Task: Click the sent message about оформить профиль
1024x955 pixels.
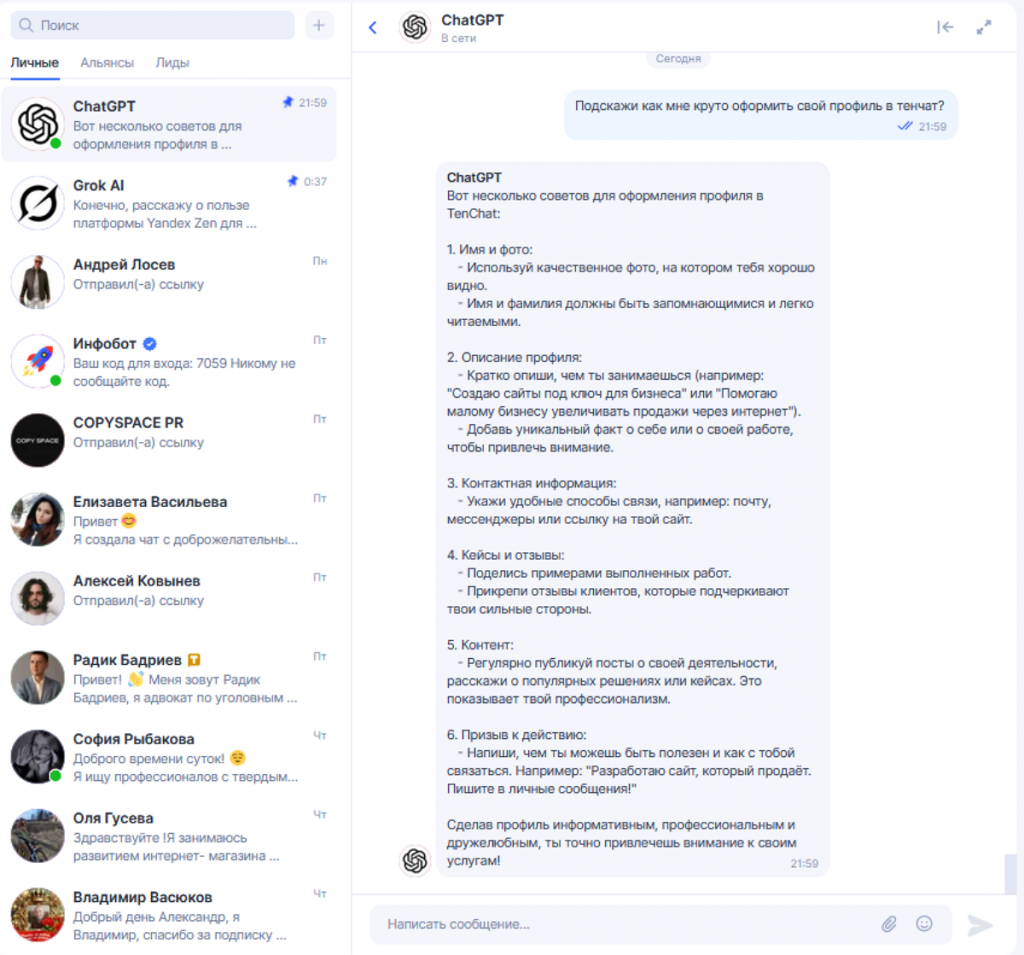Action: (x=761, y=115)
